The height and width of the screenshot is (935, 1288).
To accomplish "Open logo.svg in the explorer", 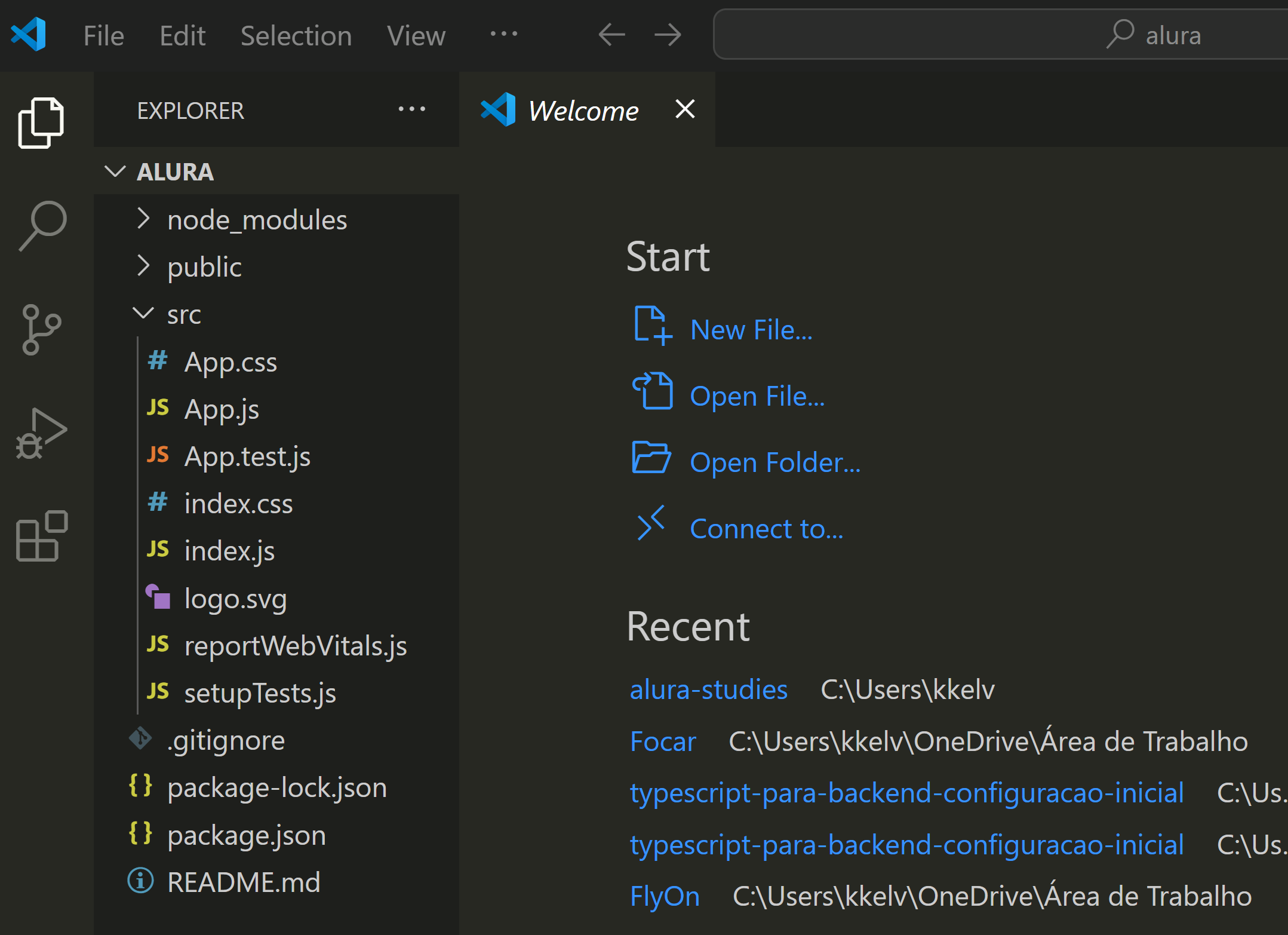I will click(235, 598).
